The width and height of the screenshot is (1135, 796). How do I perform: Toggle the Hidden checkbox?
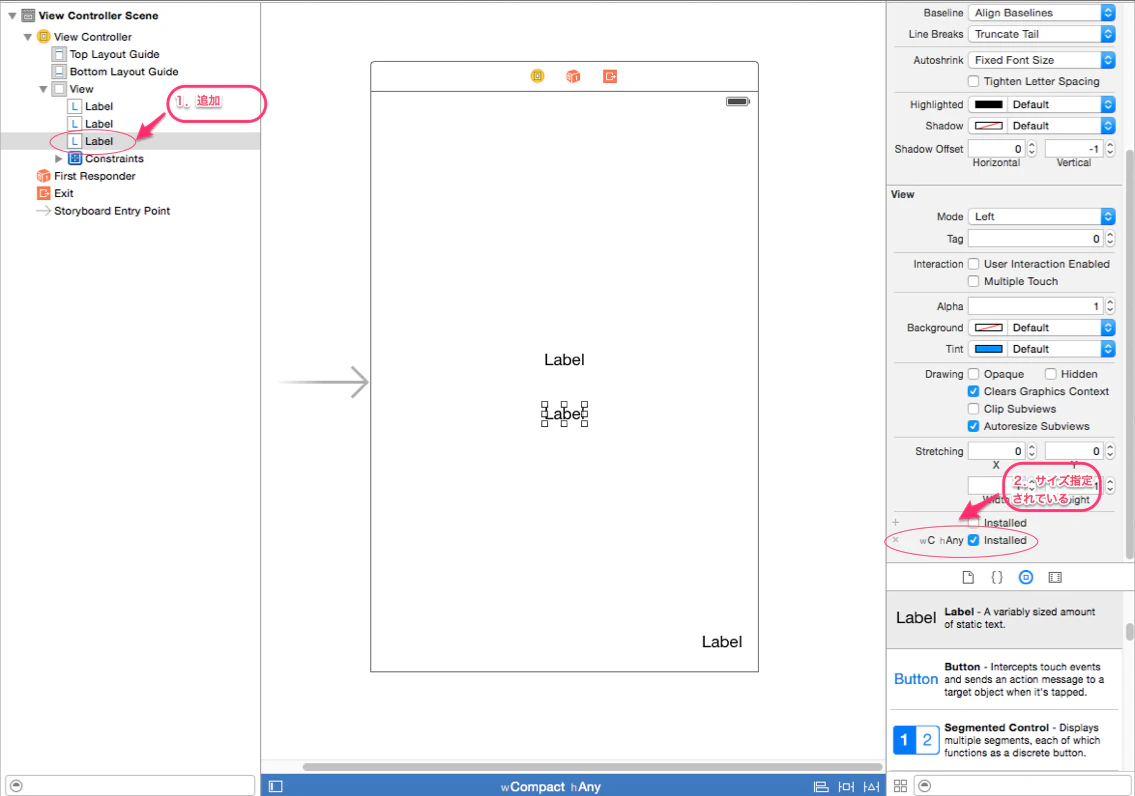1050,374
